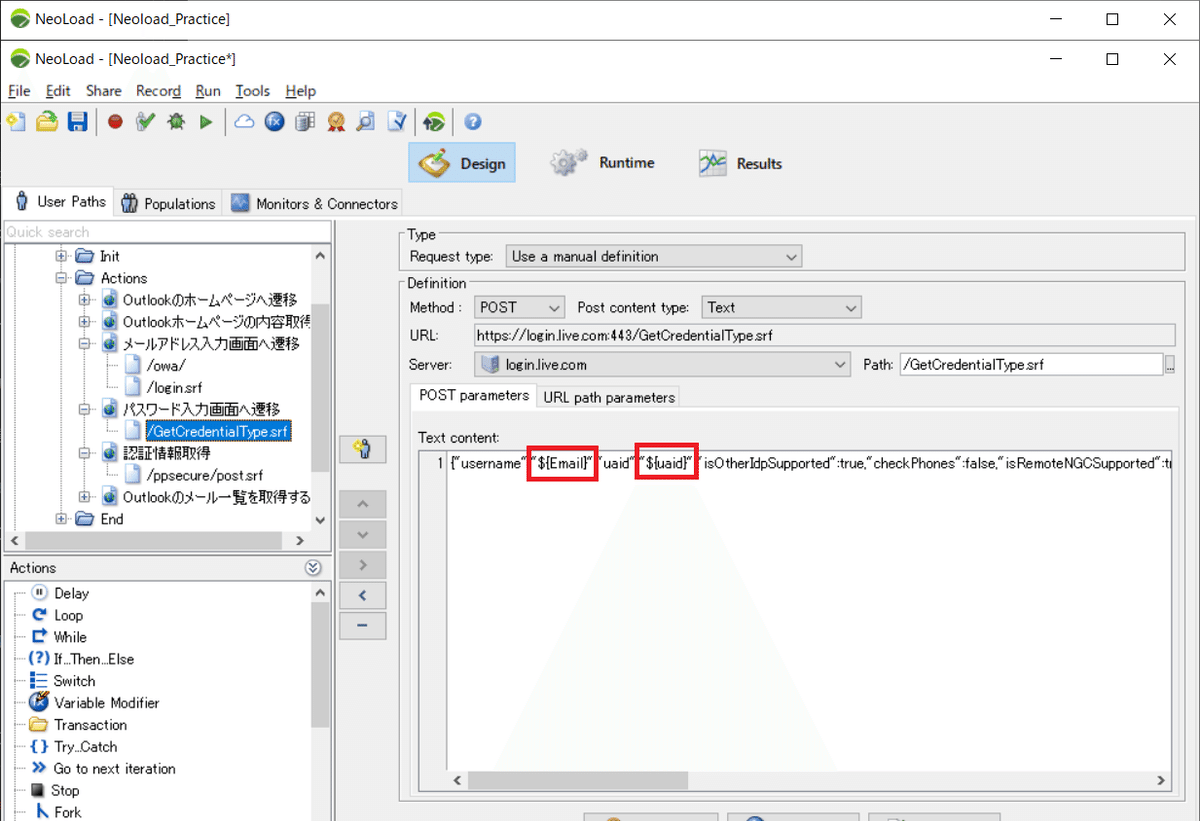Screen dimensions: 1200x821
Task: Click the Check User Path icon
Action: (146, 122)
